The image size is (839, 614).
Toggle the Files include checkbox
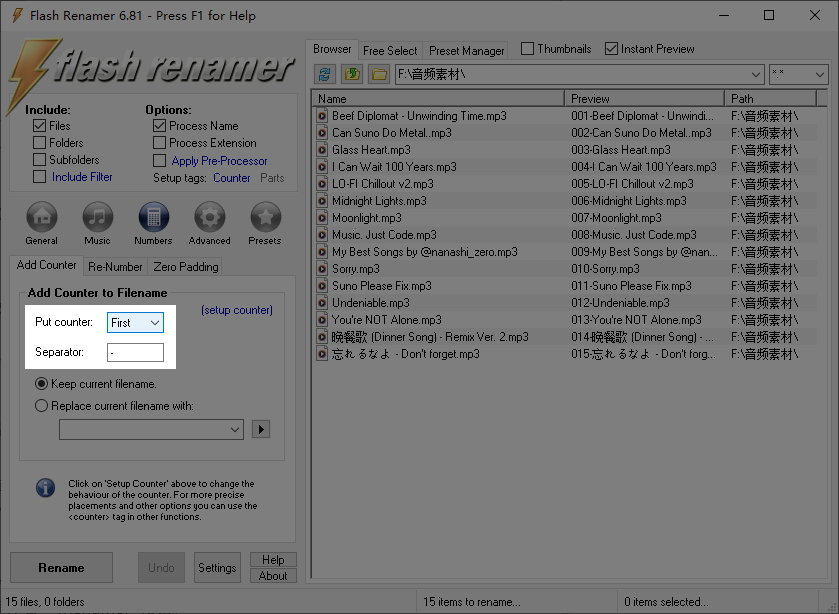39,126
